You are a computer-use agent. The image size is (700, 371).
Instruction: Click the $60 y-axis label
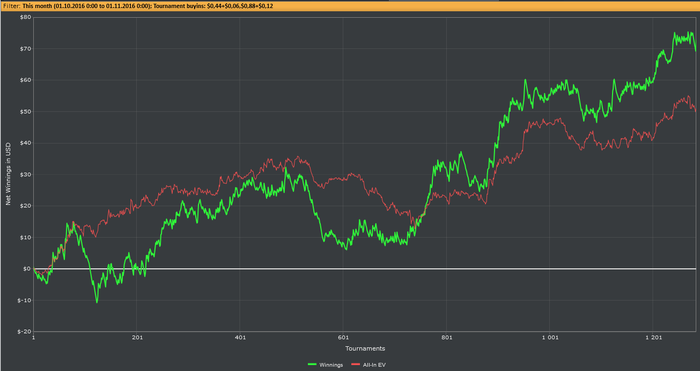click(25, 80)
